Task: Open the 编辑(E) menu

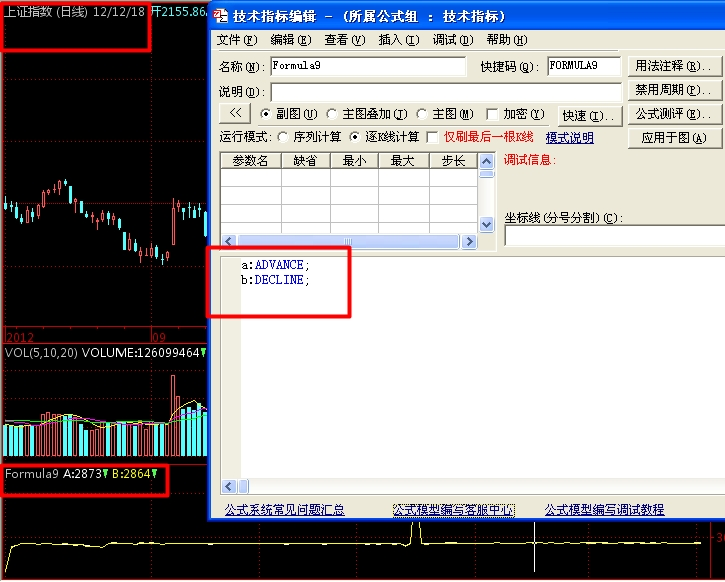Action: [x=290, y=40]
